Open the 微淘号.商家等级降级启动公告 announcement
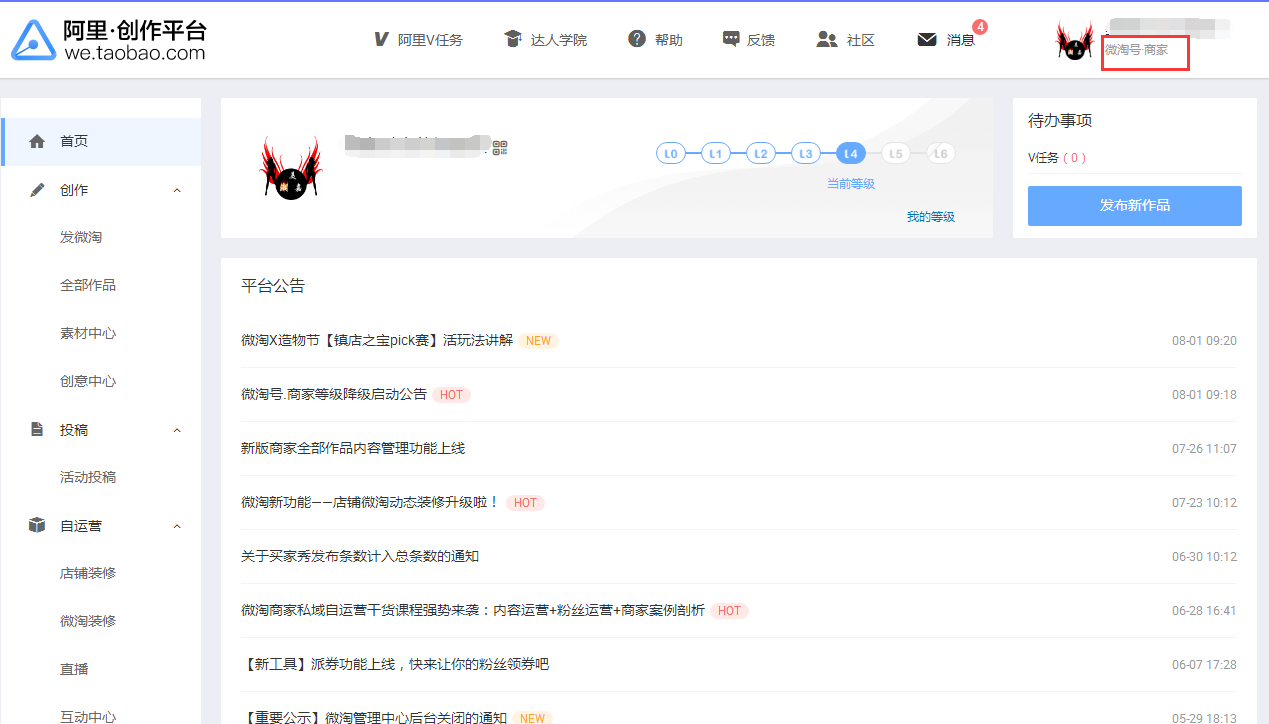This screenshot has width=1269, height=724. 334,394
